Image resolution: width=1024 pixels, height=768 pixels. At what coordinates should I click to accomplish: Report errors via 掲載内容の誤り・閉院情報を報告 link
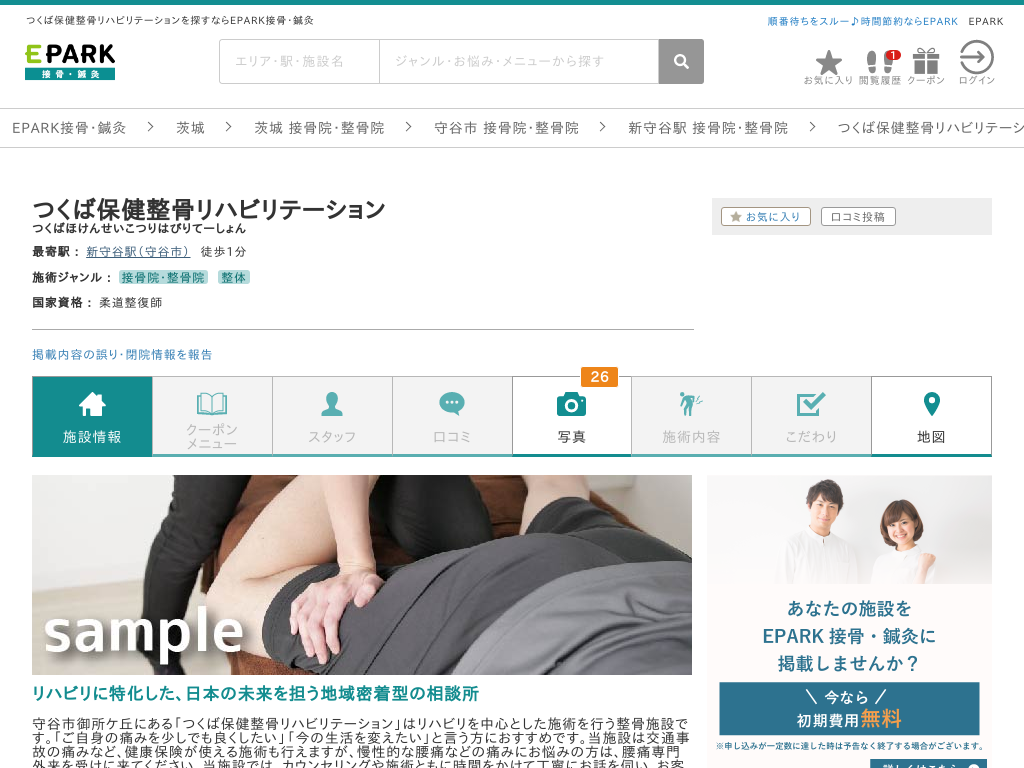tap(122, 355)
